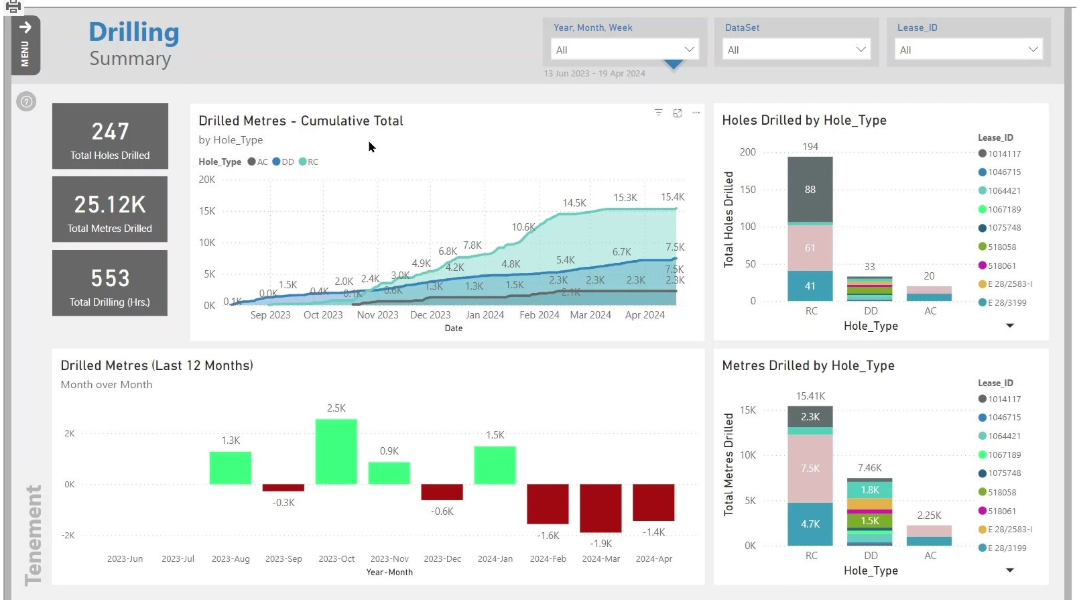The width and height of the screenshot is (1080, 600).
Task: Toggle the AC series in Hole_Type legend
Action: click(x=253, y=162)
